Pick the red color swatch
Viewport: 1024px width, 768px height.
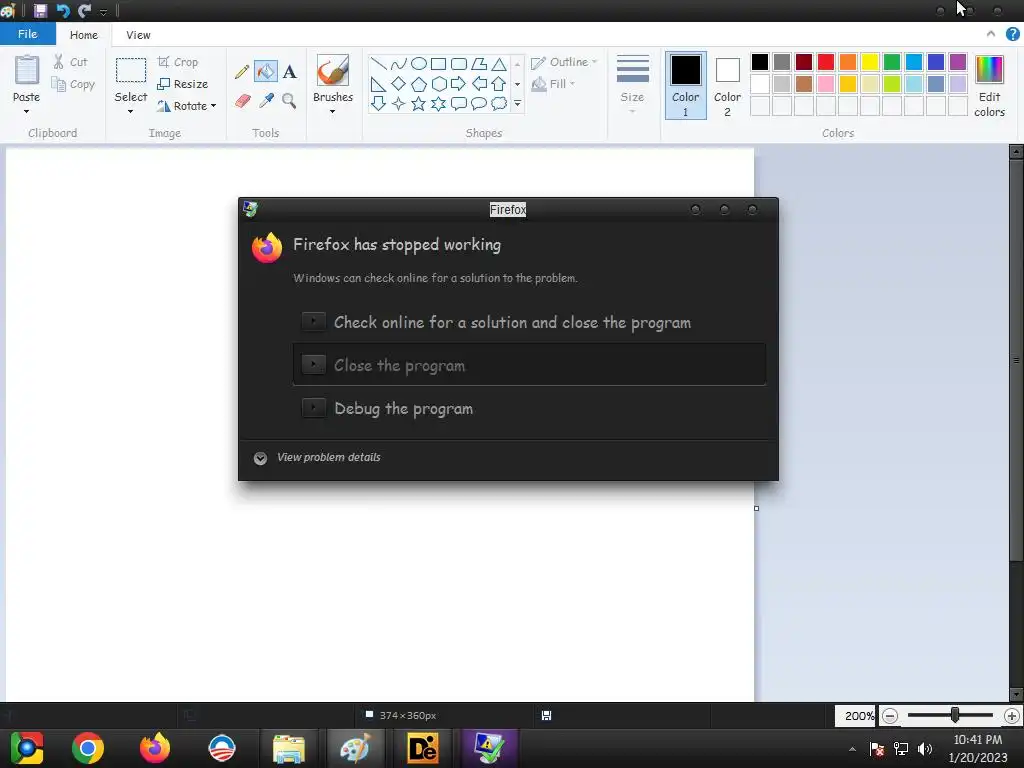coord(826,62)
